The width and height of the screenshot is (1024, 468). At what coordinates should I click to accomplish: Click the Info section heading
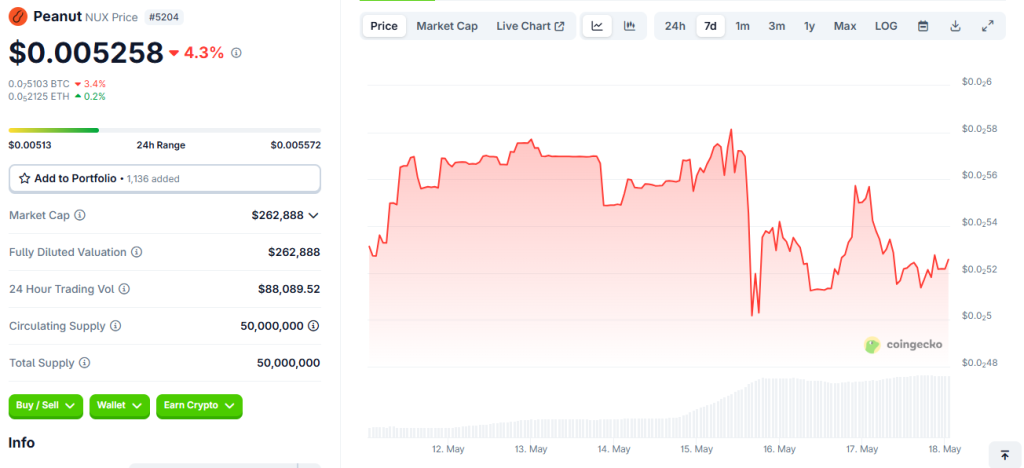[22, 443]
